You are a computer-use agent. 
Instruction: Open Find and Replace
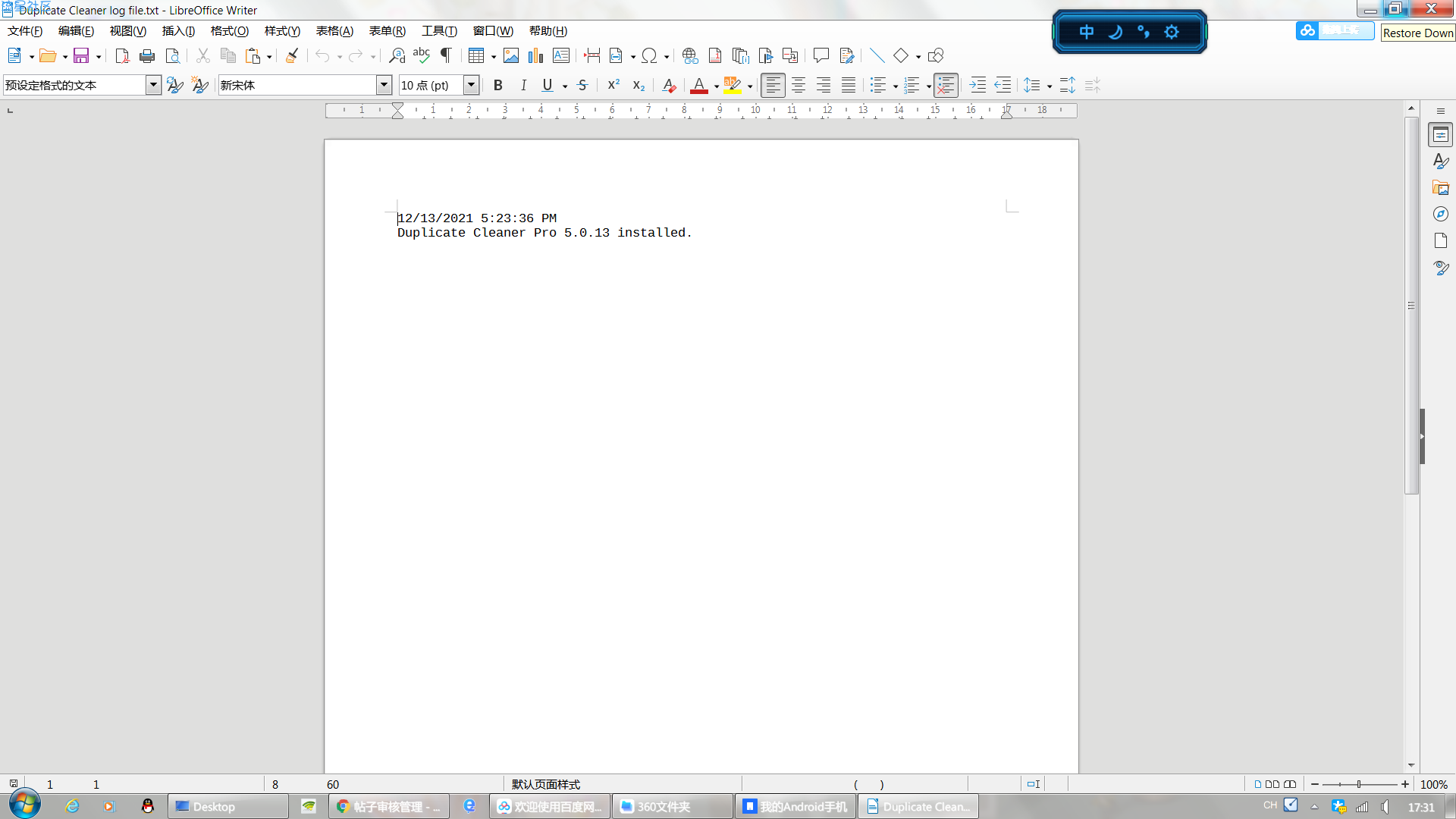point(397,55)
